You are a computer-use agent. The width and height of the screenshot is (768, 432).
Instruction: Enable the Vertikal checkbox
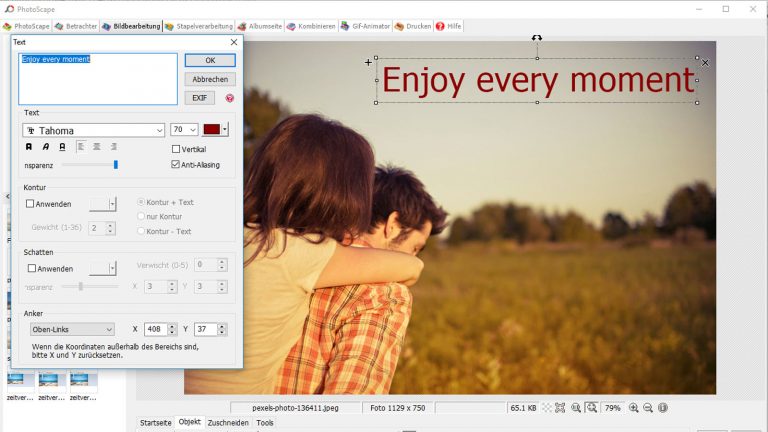pyautogui.click(x=176, y=149)
